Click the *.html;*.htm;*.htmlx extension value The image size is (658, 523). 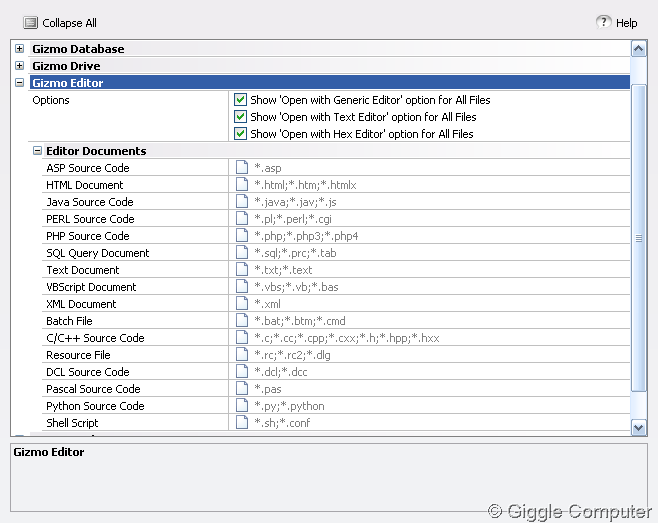point(305,185)
